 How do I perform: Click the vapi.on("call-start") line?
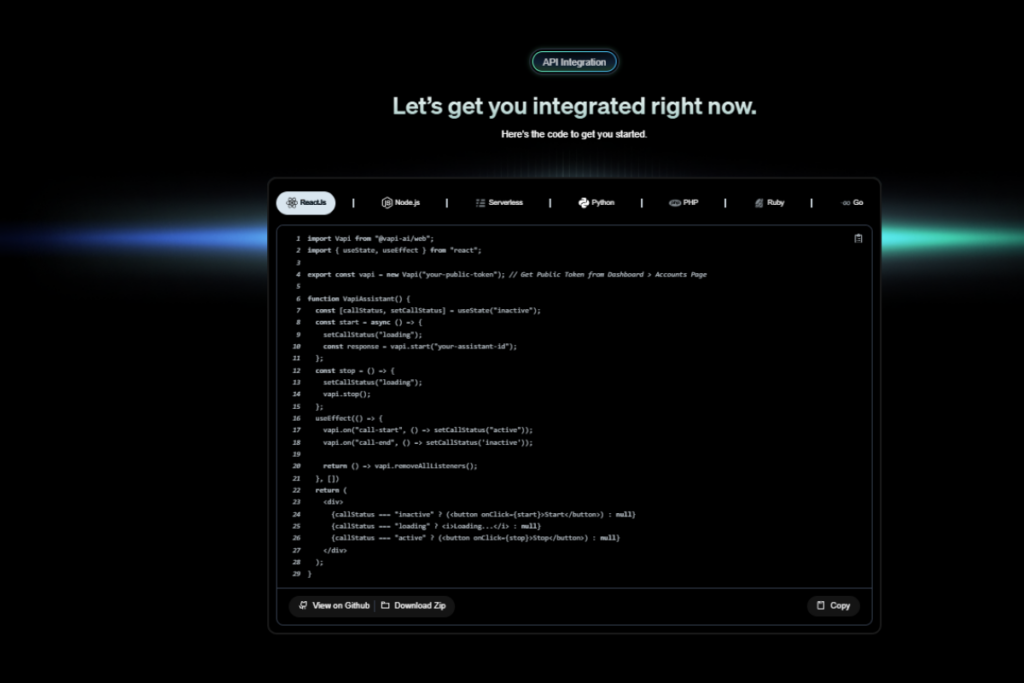[428, 430]
